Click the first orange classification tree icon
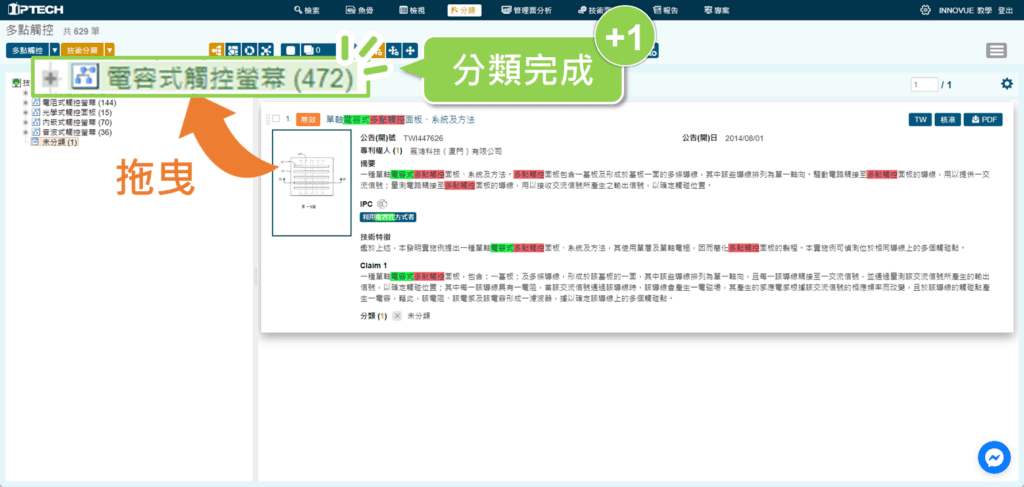 [217, 50]
